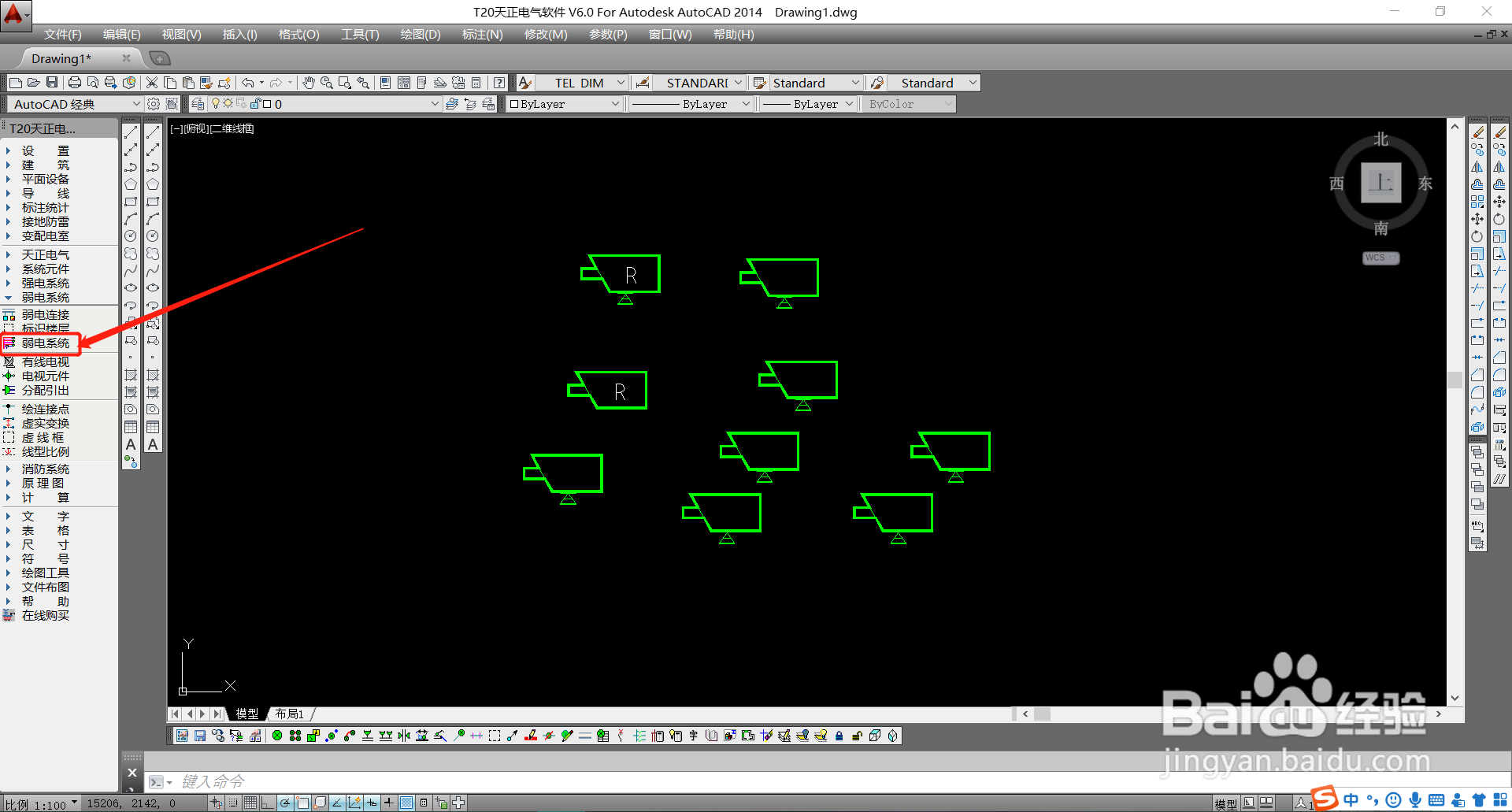Create a new drawing with the New icon
The width and height of the screenshot is (1512, 812).
[16, 83]
